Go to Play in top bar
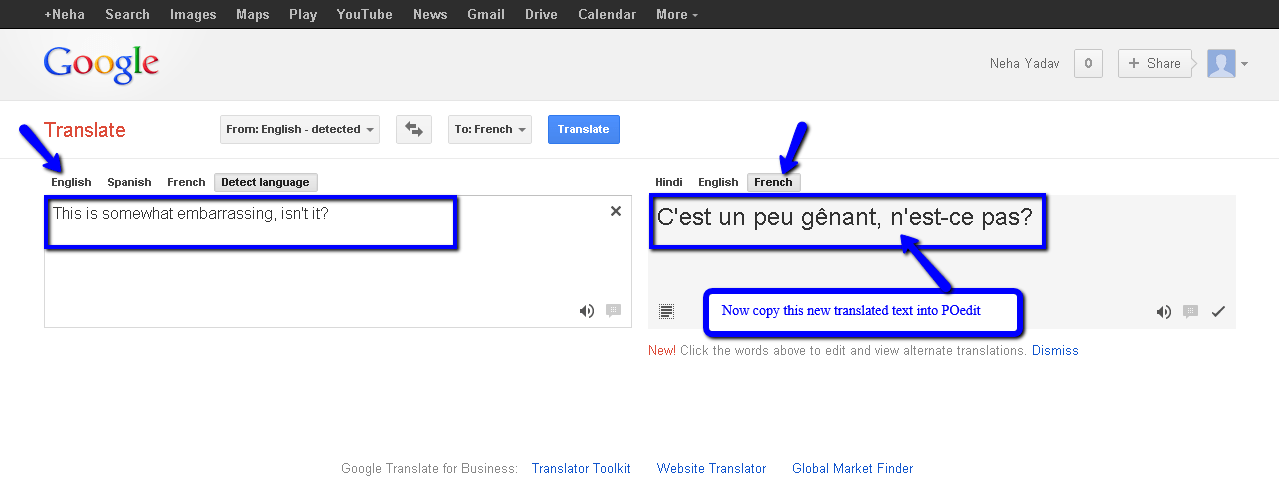Image resolution: width=1279 pixels, height=484 pixels. (x=303, y=14)
